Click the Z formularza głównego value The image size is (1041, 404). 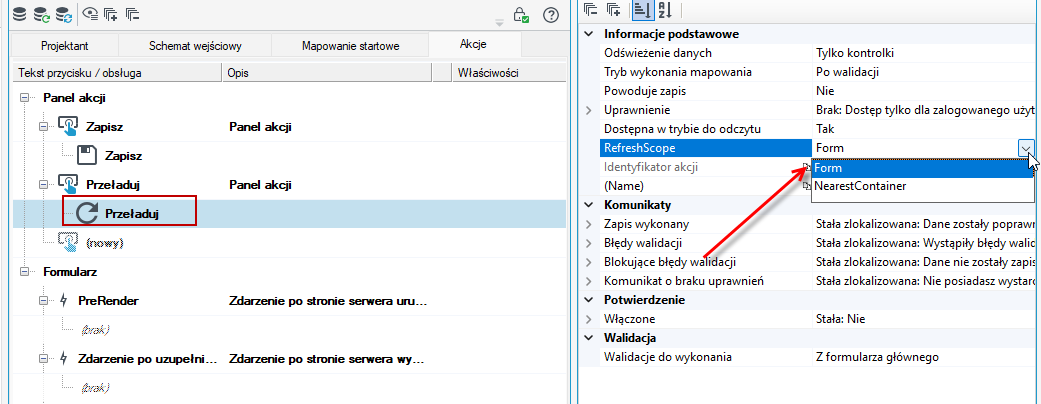tap(926, 357)
